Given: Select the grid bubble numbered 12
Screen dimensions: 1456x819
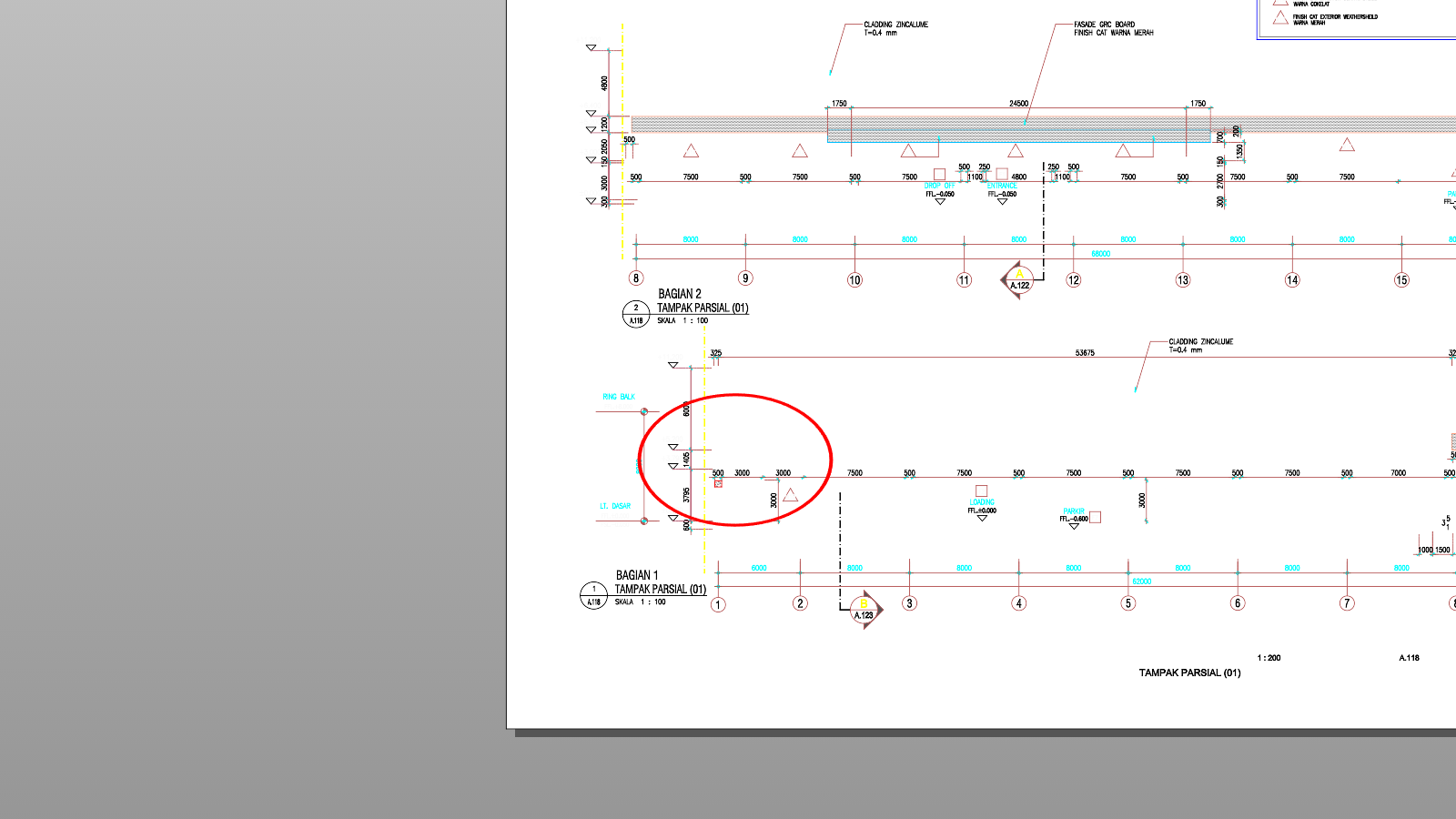Looking at the screenshot, I should pyautogui.click(x=1074, y=280).
